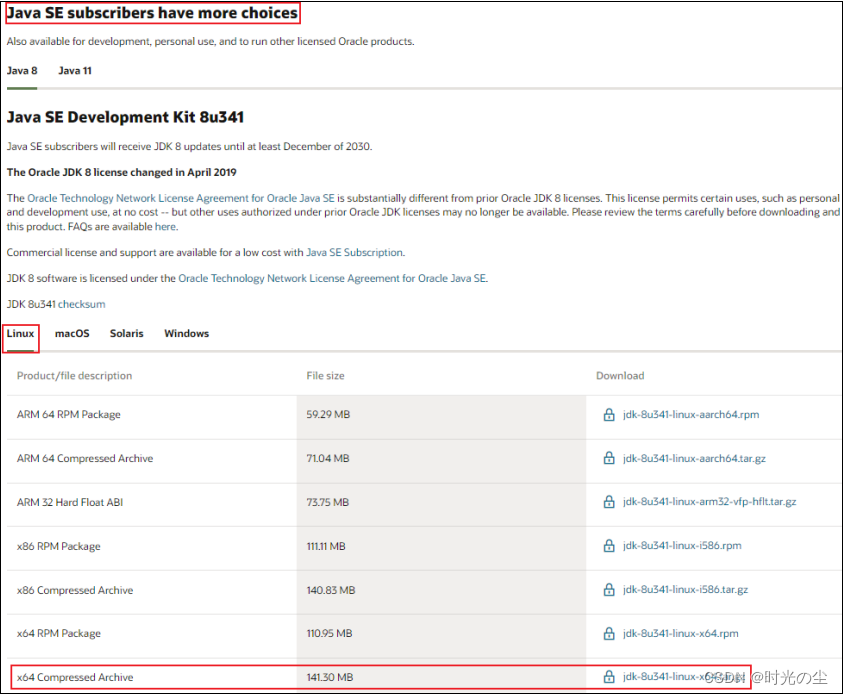Select the Solaris platform tab

[127, 334]
